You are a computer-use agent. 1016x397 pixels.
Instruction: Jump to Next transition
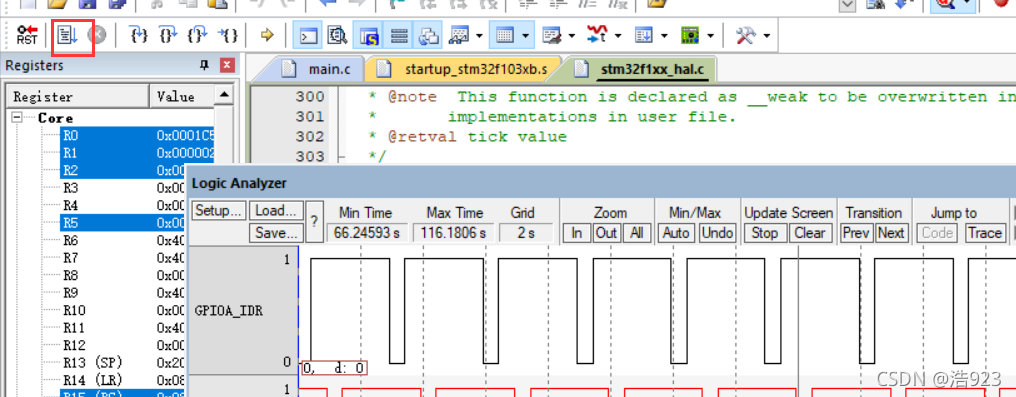(x=891, y=233)
